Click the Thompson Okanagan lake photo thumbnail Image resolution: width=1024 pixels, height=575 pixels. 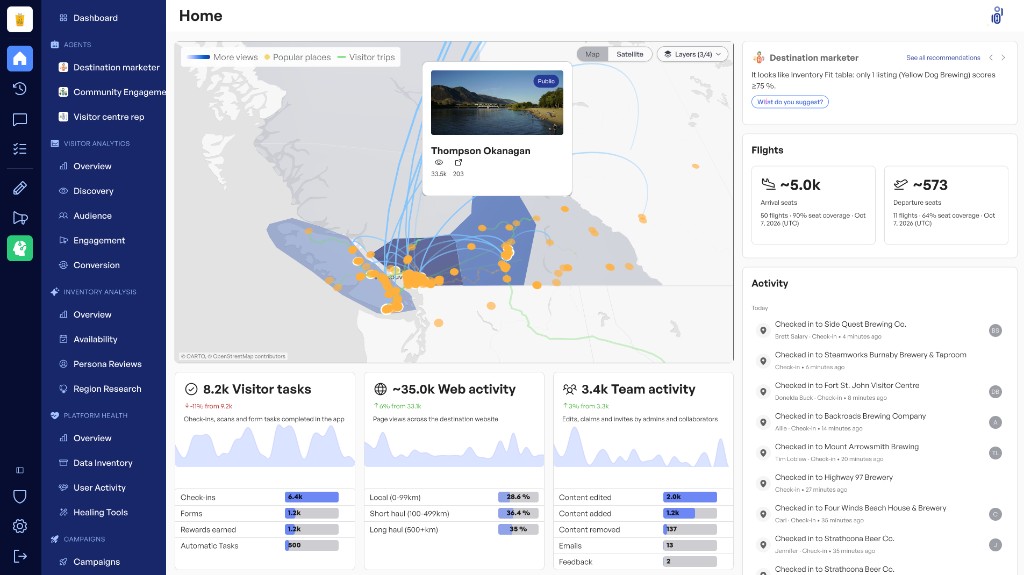(497, 103)
